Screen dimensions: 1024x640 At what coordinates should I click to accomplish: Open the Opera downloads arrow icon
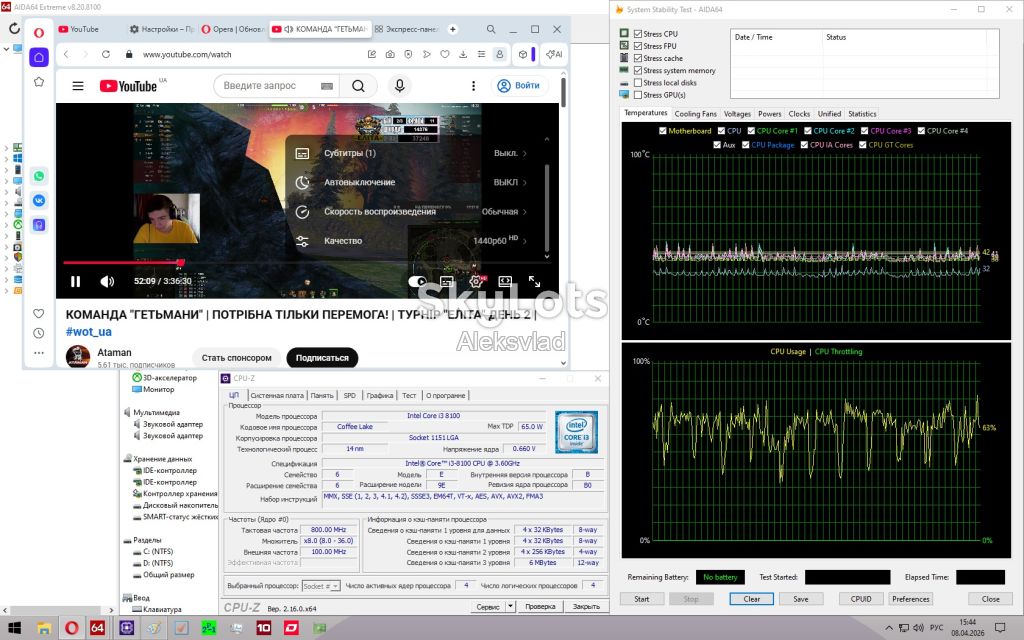click(463, 54)
